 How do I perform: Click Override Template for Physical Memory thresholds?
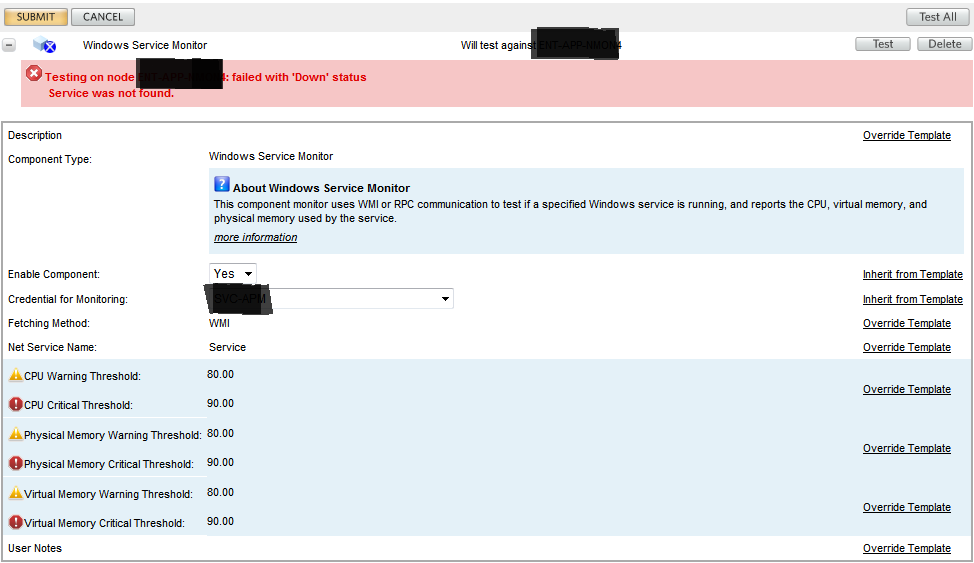click(906, 449)
